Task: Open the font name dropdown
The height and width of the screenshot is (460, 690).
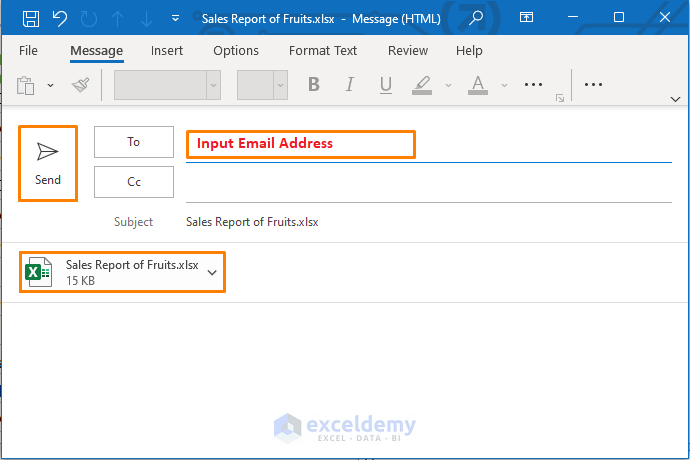Action: (x=212, y=86)
